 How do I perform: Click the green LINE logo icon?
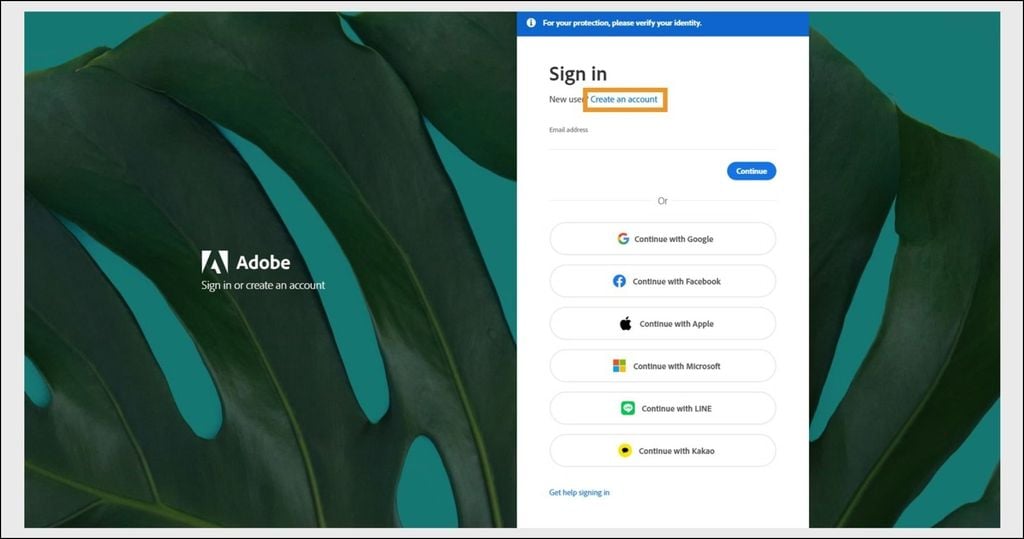pos(628,408)
